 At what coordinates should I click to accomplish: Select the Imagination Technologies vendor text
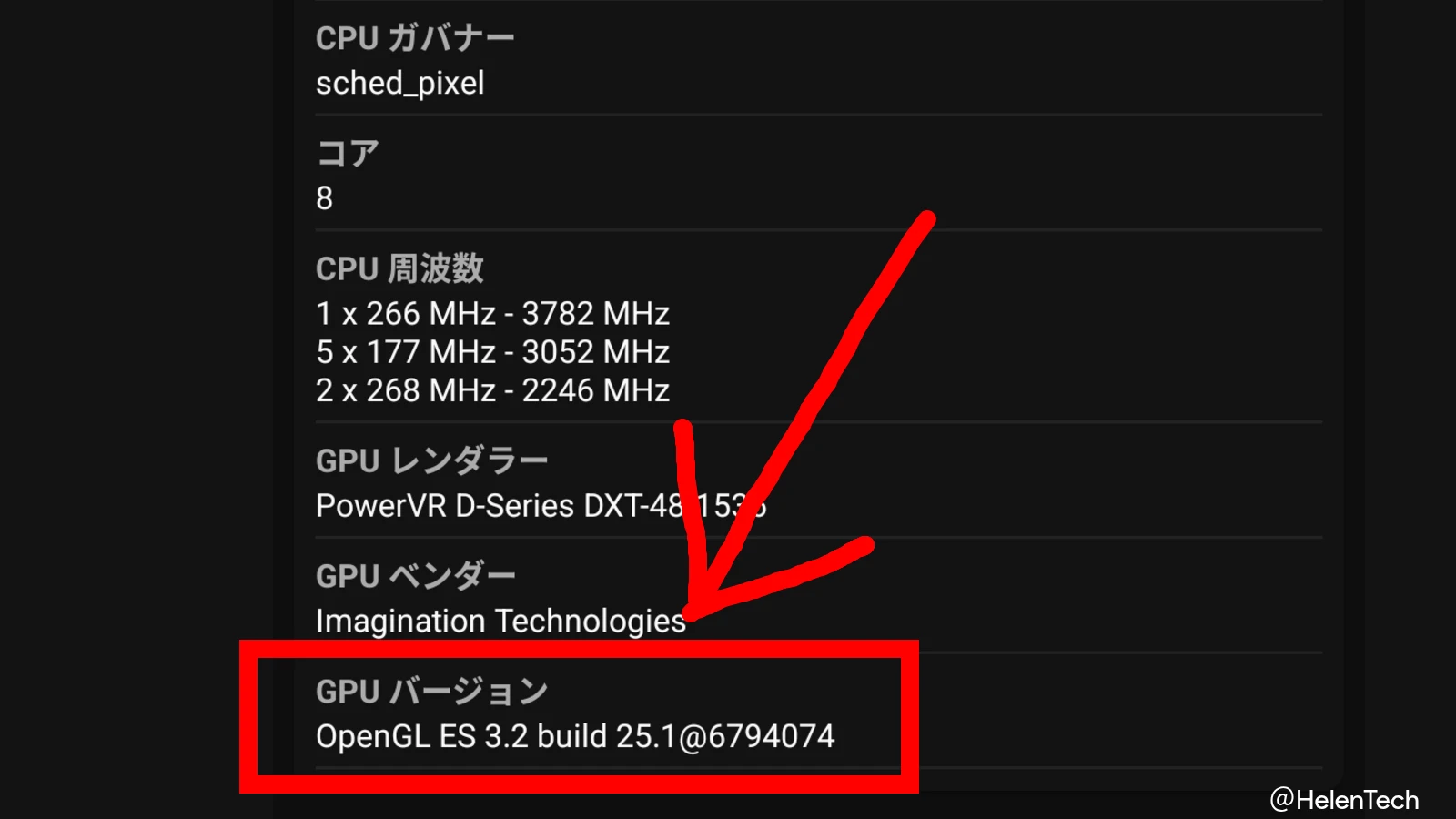(500, 621)
